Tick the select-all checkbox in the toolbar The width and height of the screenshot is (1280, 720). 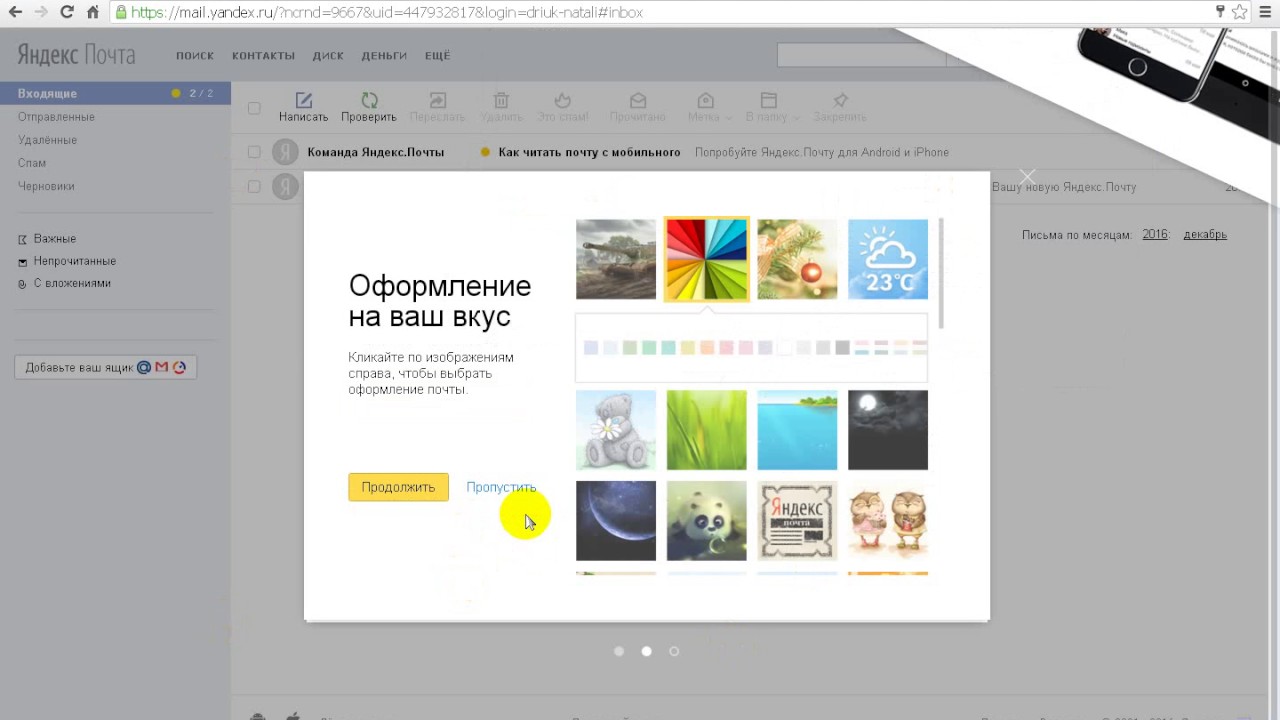tap(254, 108)
